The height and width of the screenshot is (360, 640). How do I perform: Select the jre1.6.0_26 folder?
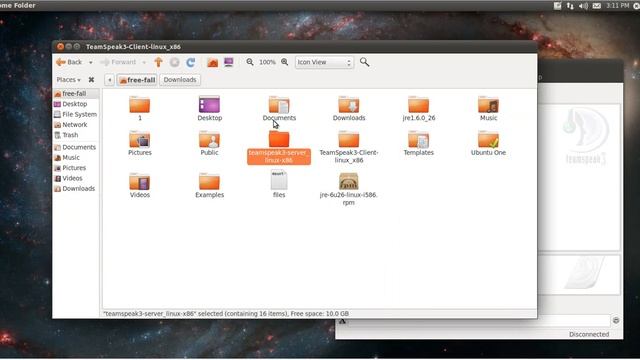click(x=419, y=105)
